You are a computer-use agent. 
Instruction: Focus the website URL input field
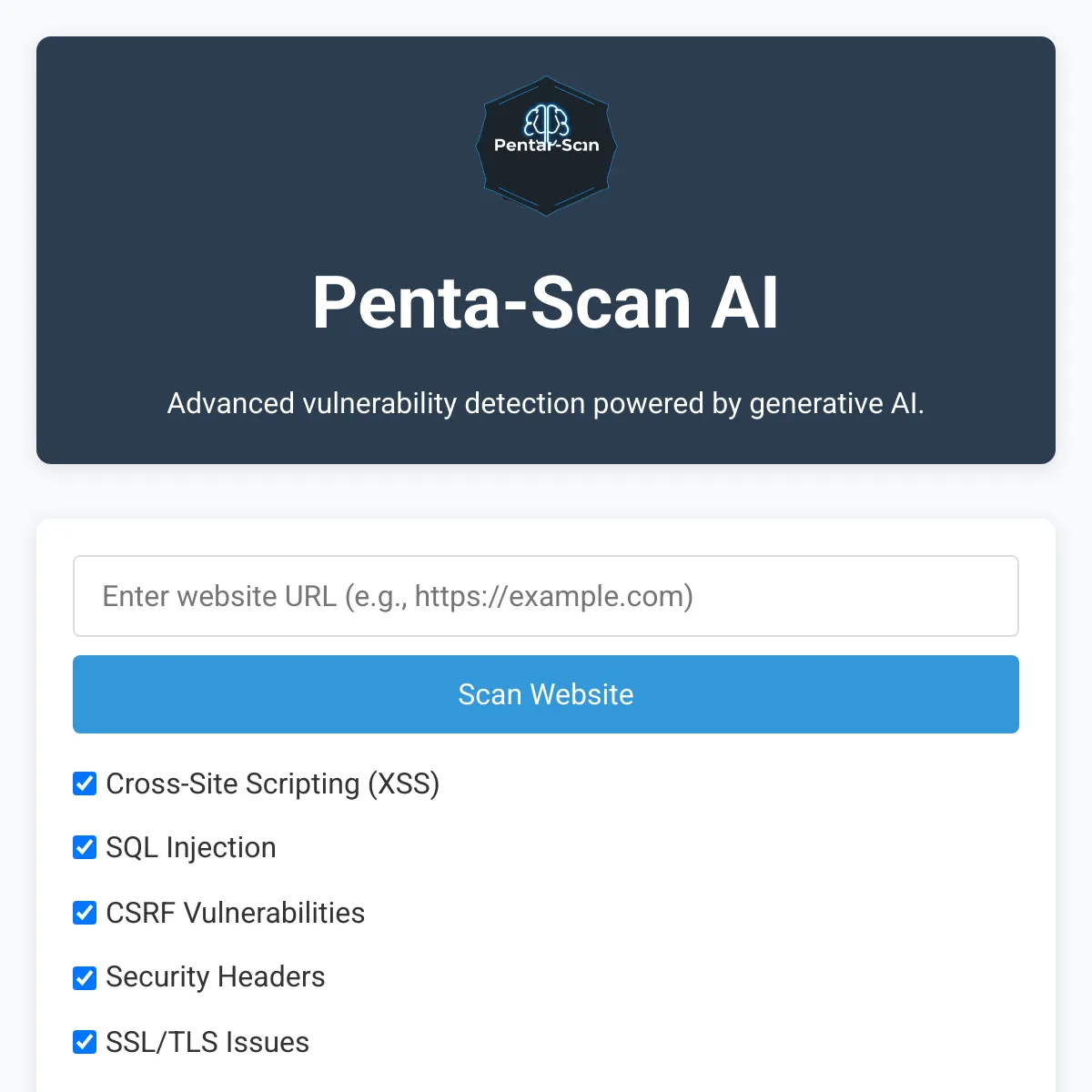546,596
